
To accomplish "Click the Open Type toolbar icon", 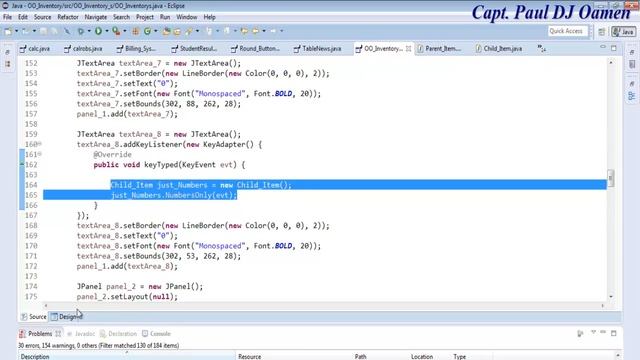I will (166, 31).
